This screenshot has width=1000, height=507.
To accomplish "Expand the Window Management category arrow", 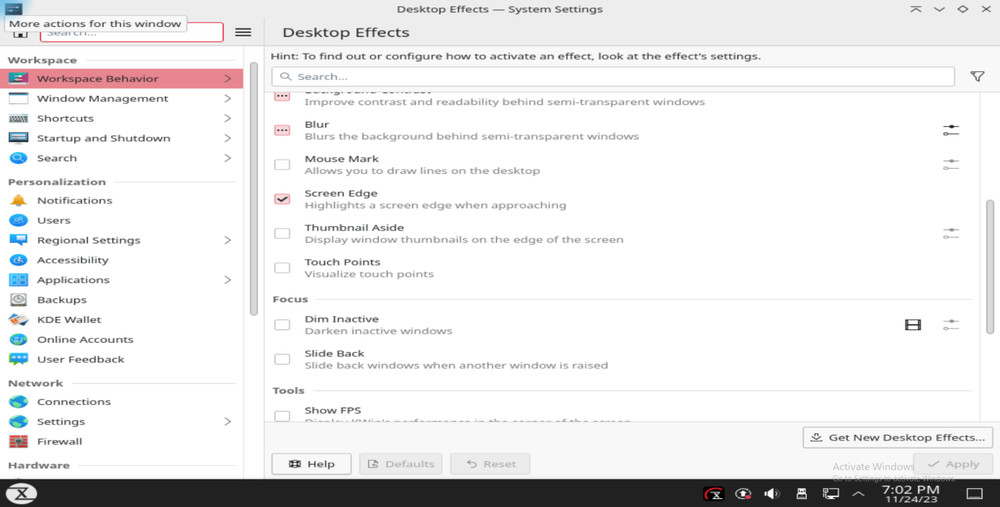I will 228,99.
